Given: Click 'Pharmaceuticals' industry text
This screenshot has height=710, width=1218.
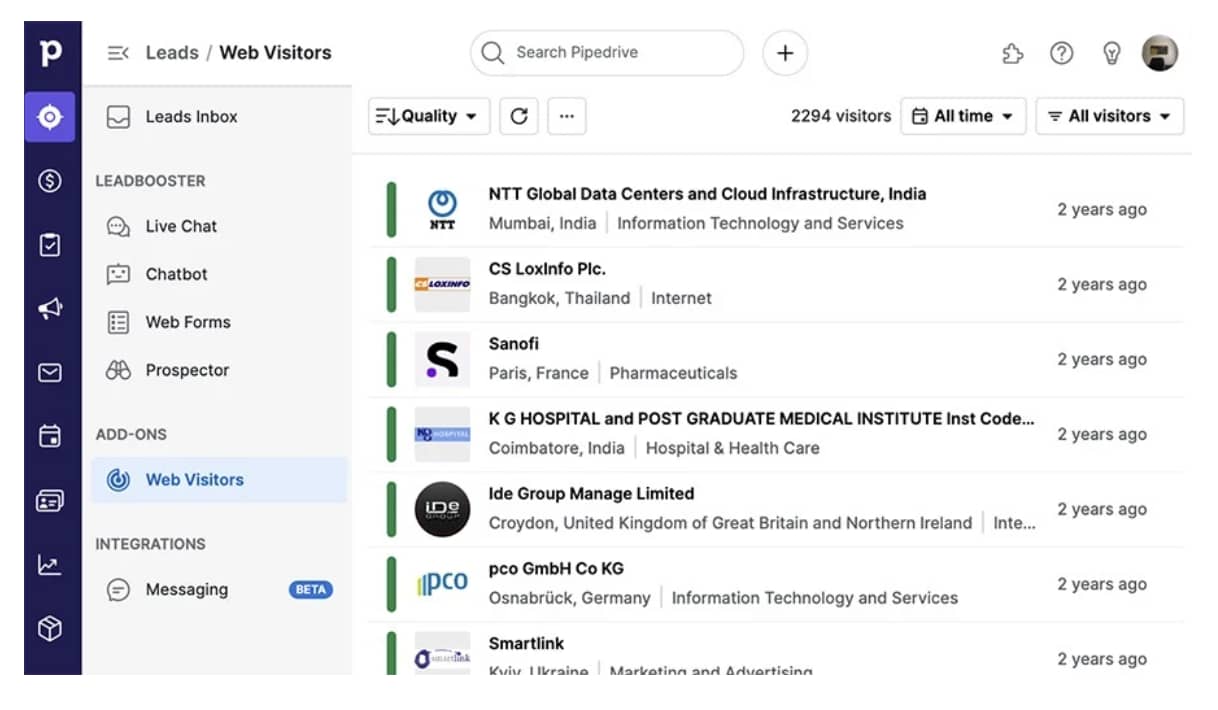Looking at the screenshot, I should [673, 373].
